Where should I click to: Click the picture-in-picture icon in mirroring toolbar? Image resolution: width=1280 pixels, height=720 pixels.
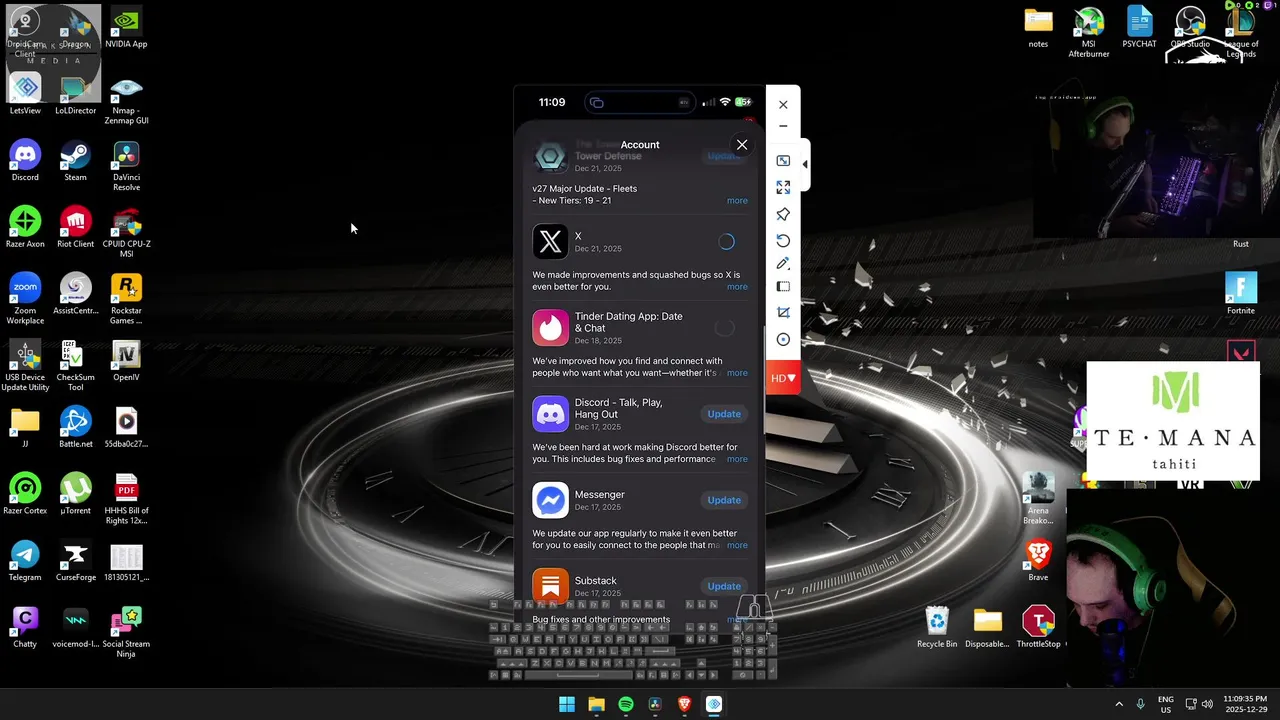click(x=783, y=161)
